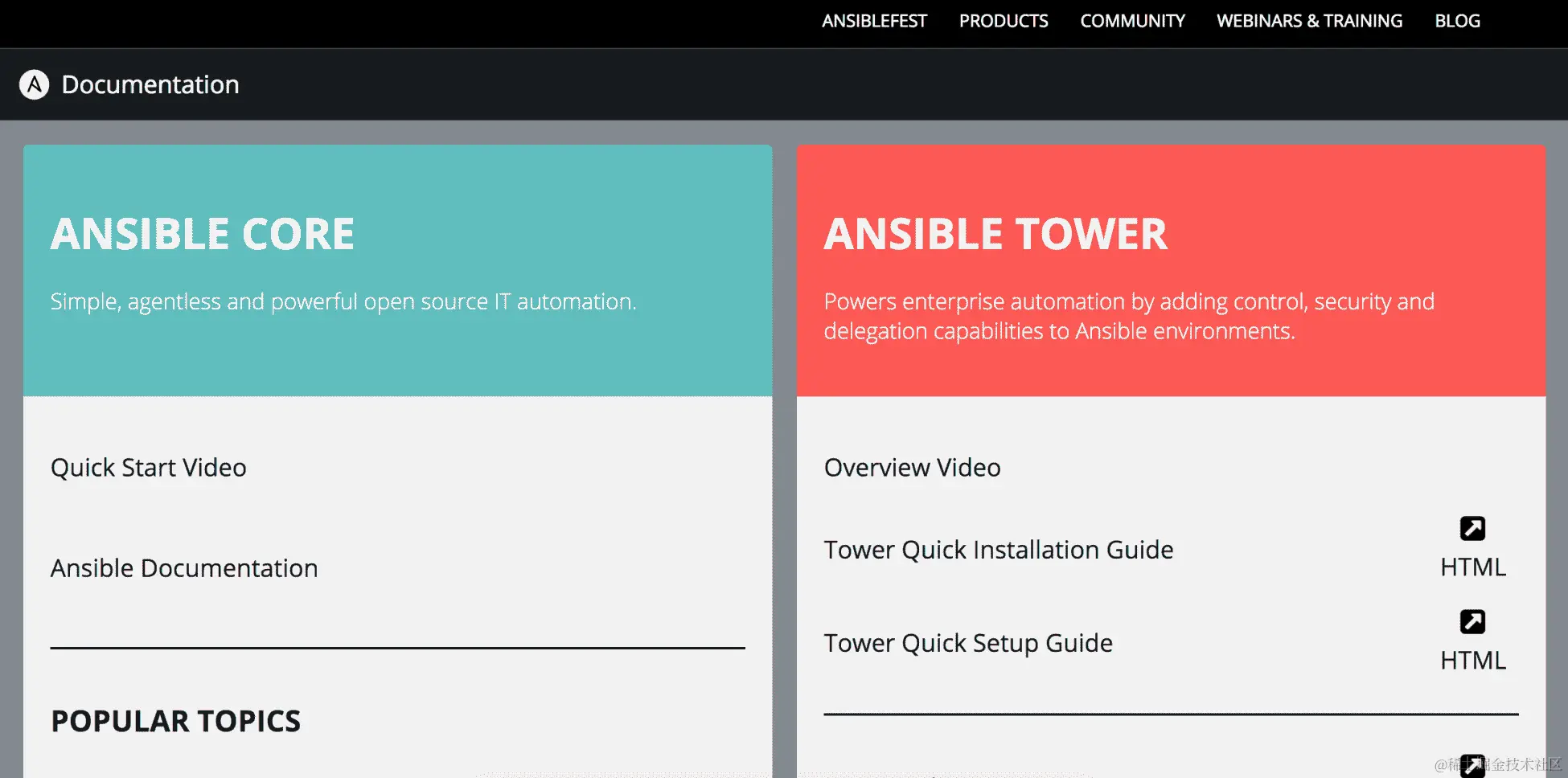The width and height of the screenshot is (1568, 778).
Task: Click HTML label for Tower Quick Setup Guide
Action: 1473,661
